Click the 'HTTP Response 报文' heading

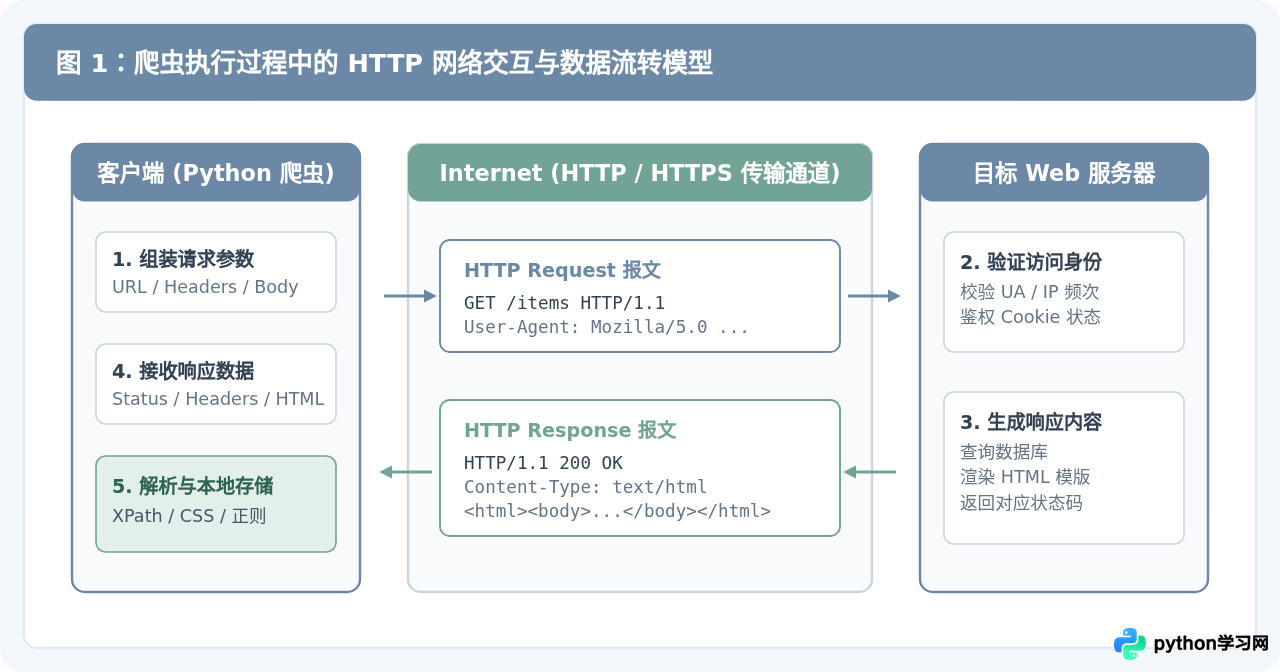[x=570, y=431]
